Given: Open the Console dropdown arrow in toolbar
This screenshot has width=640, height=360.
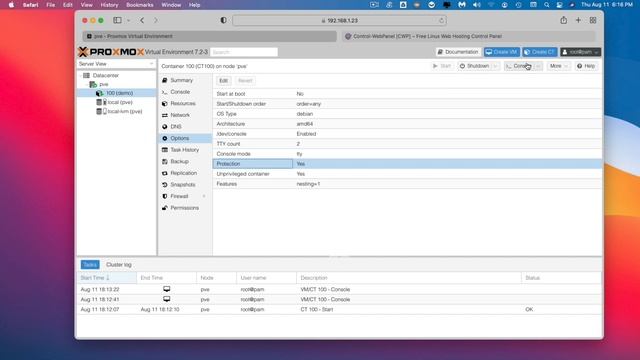Looking at the screenshot, I should click(538, 66).
